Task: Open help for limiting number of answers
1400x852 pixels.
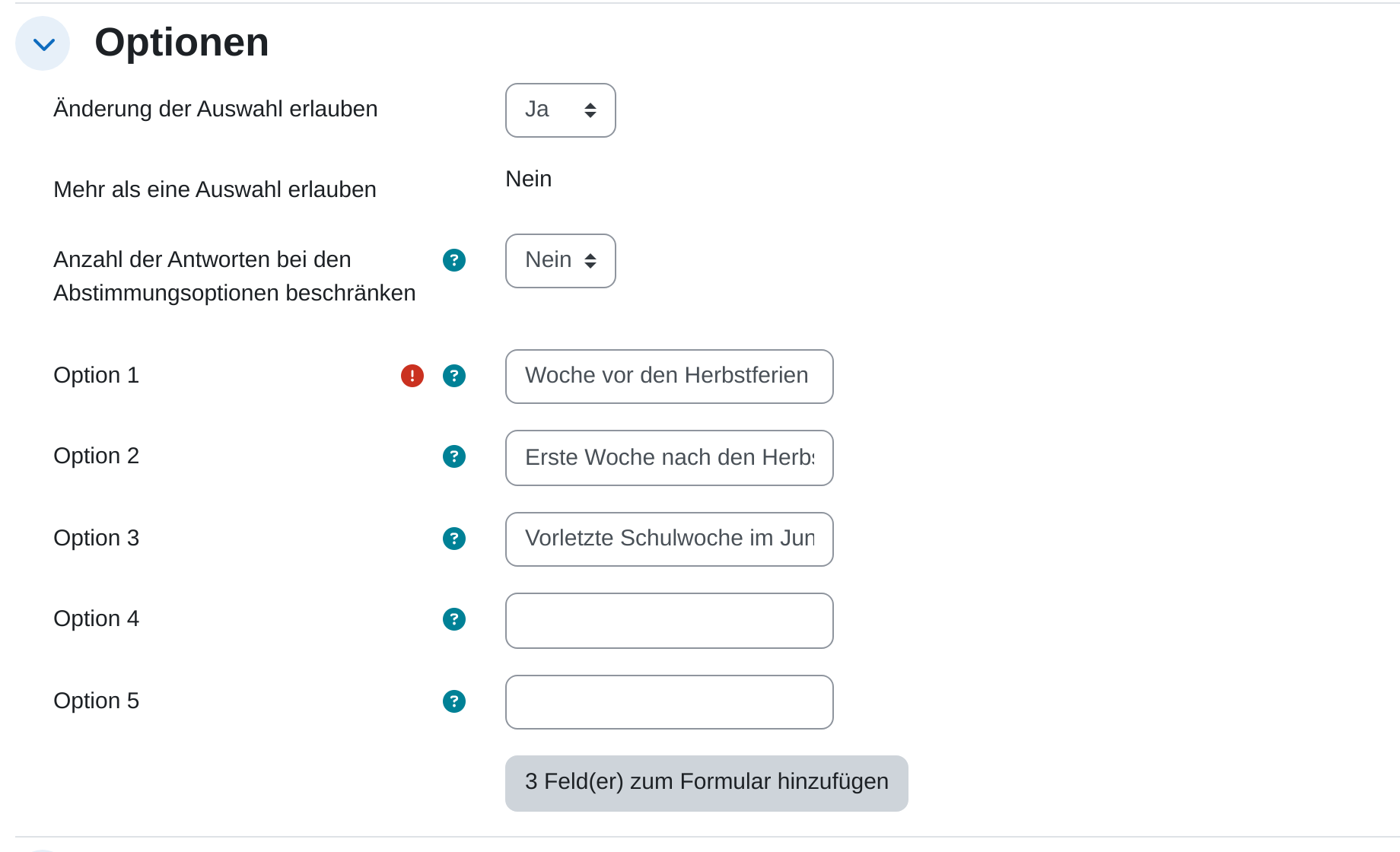Action: pos(454,260)
